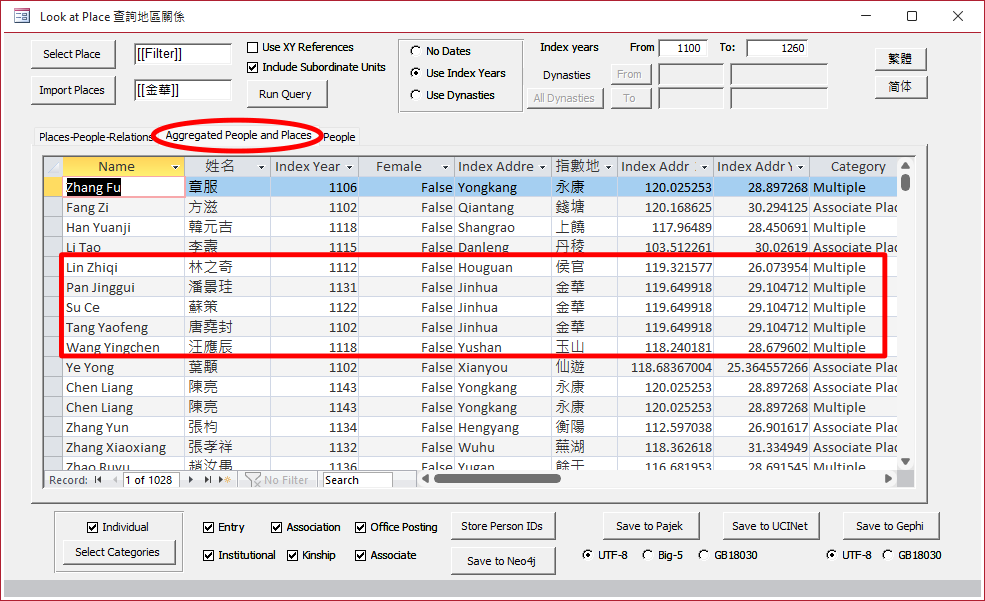Enable Use XY References checkbox

pyautogui.click(x=253, y=47)
